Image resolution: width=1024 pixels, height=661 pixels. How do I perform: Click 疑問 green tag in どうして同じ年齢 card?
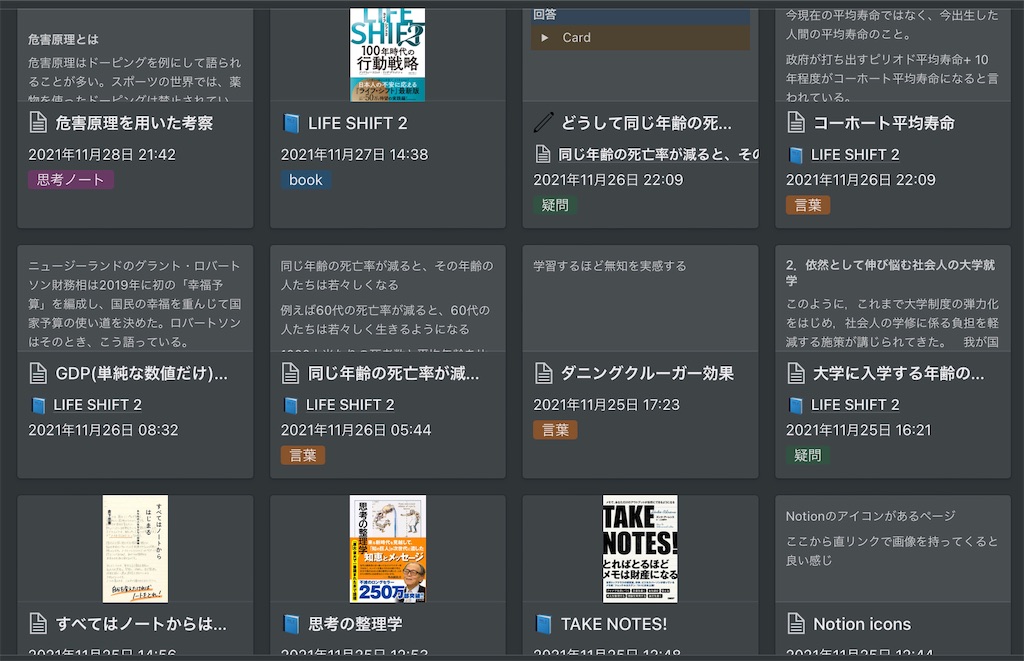click(x=555, y=205)
